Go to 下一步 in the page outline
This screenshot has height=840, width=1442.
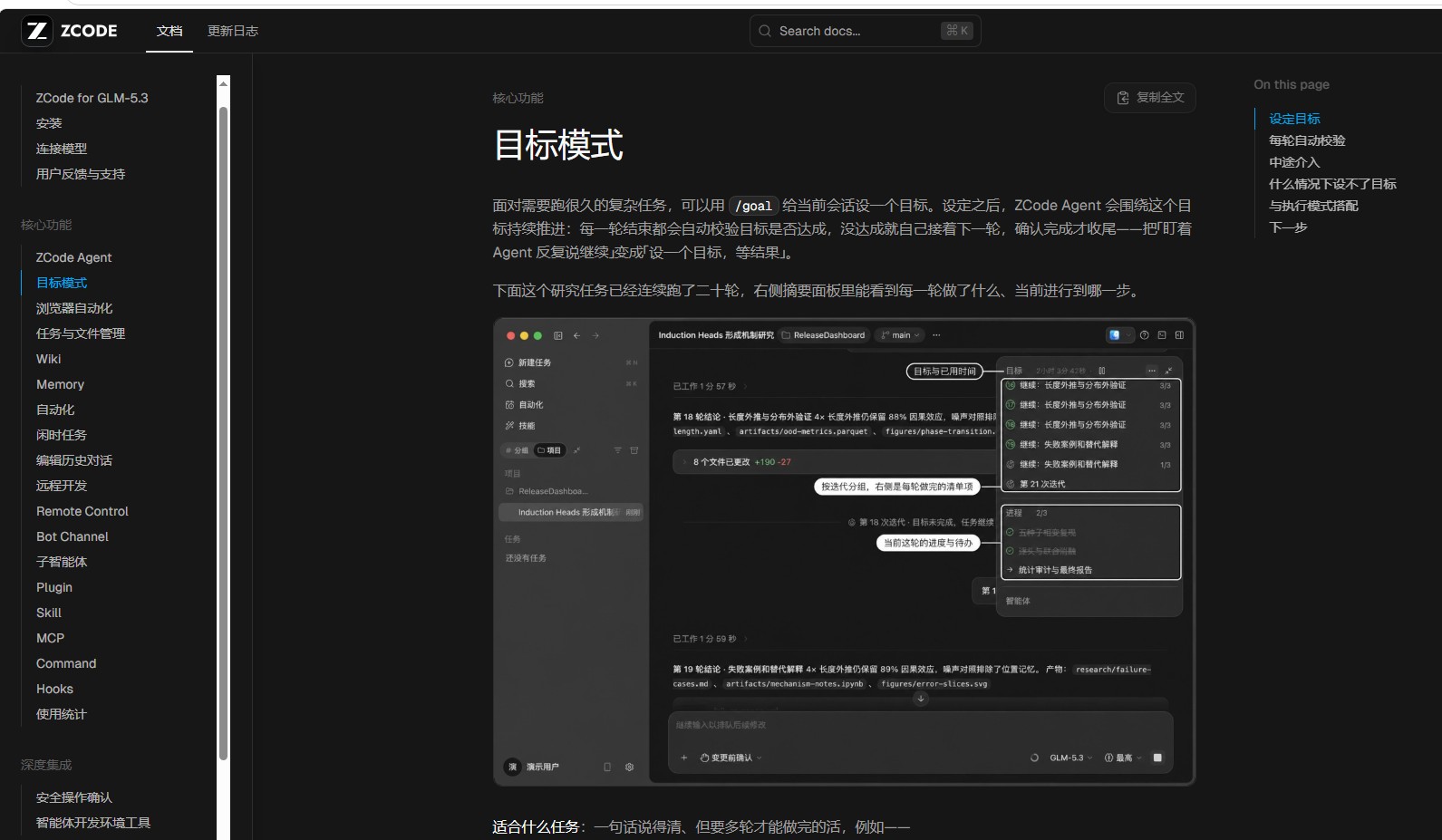point(1288,227)
